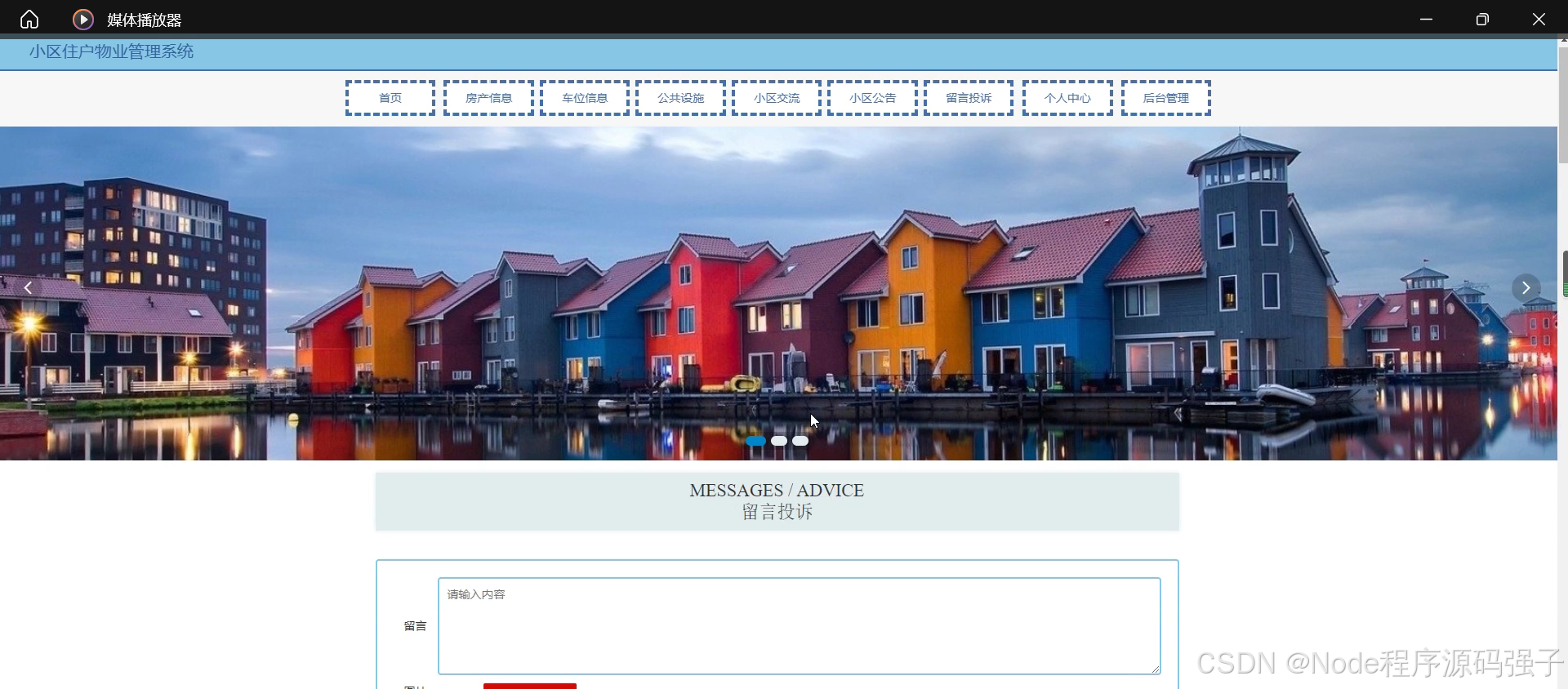1568x689 pixels.
Task: Click the 留言 field label
Action: (x=415, y=626)
